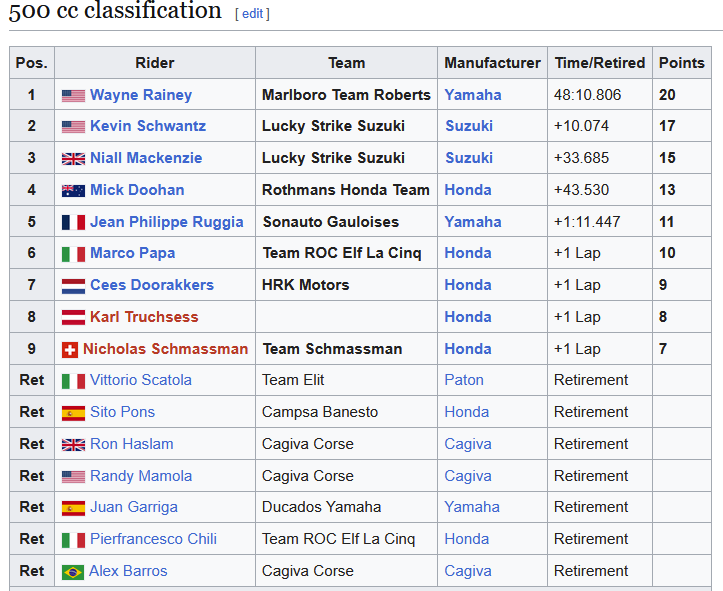Click Spanish flag beside Sito Pons
The width and height of the screenshot is (723, 591).
[73, 413]
